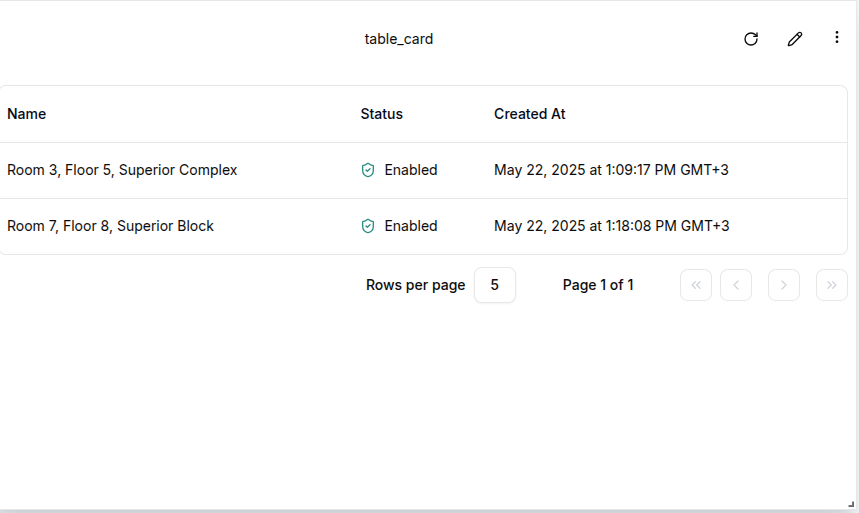Jump to the last page
The image size is (859, 513).
coord(832,285)
